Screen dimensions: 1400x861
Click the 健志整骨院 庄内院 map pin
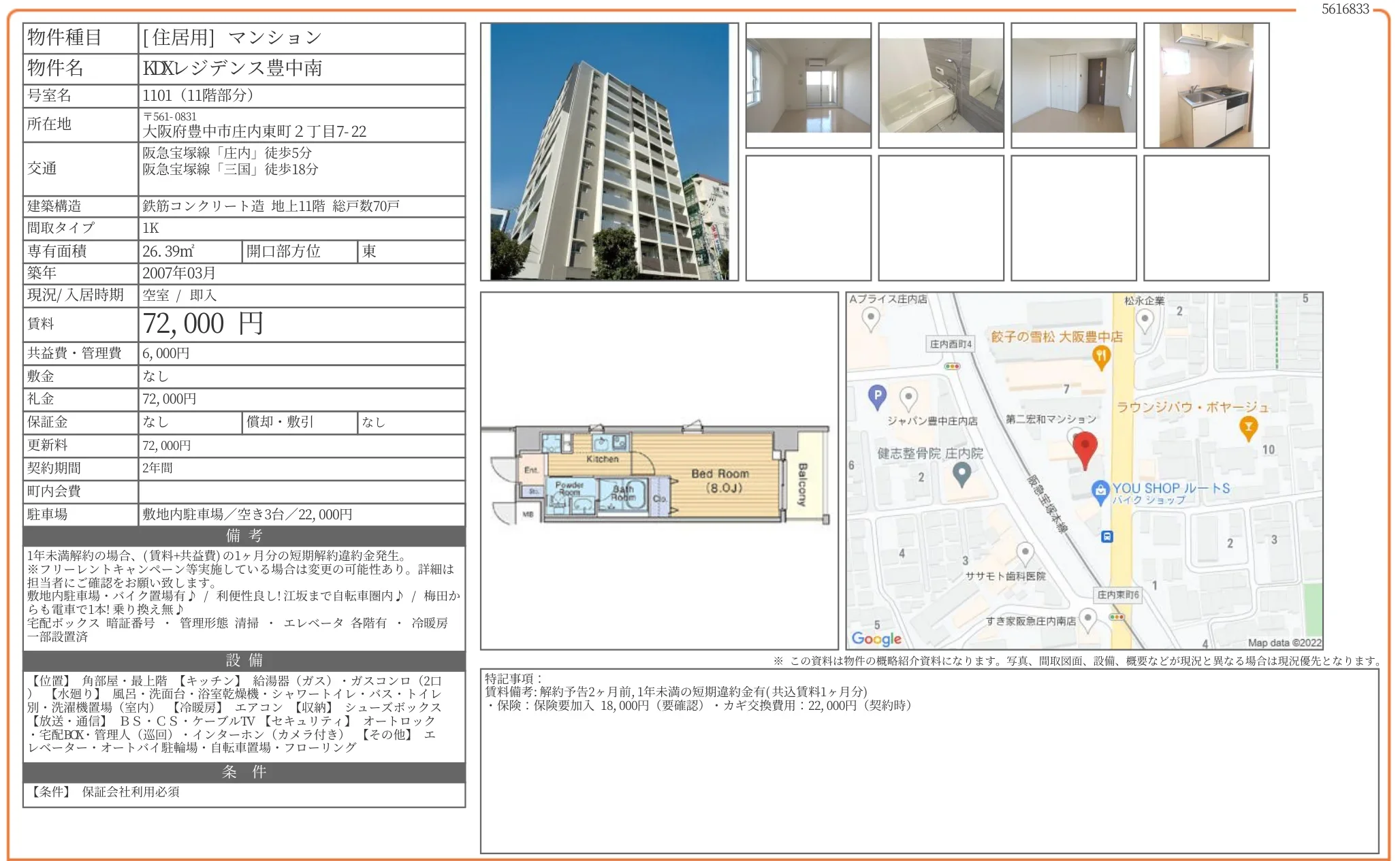coord(961,472)
